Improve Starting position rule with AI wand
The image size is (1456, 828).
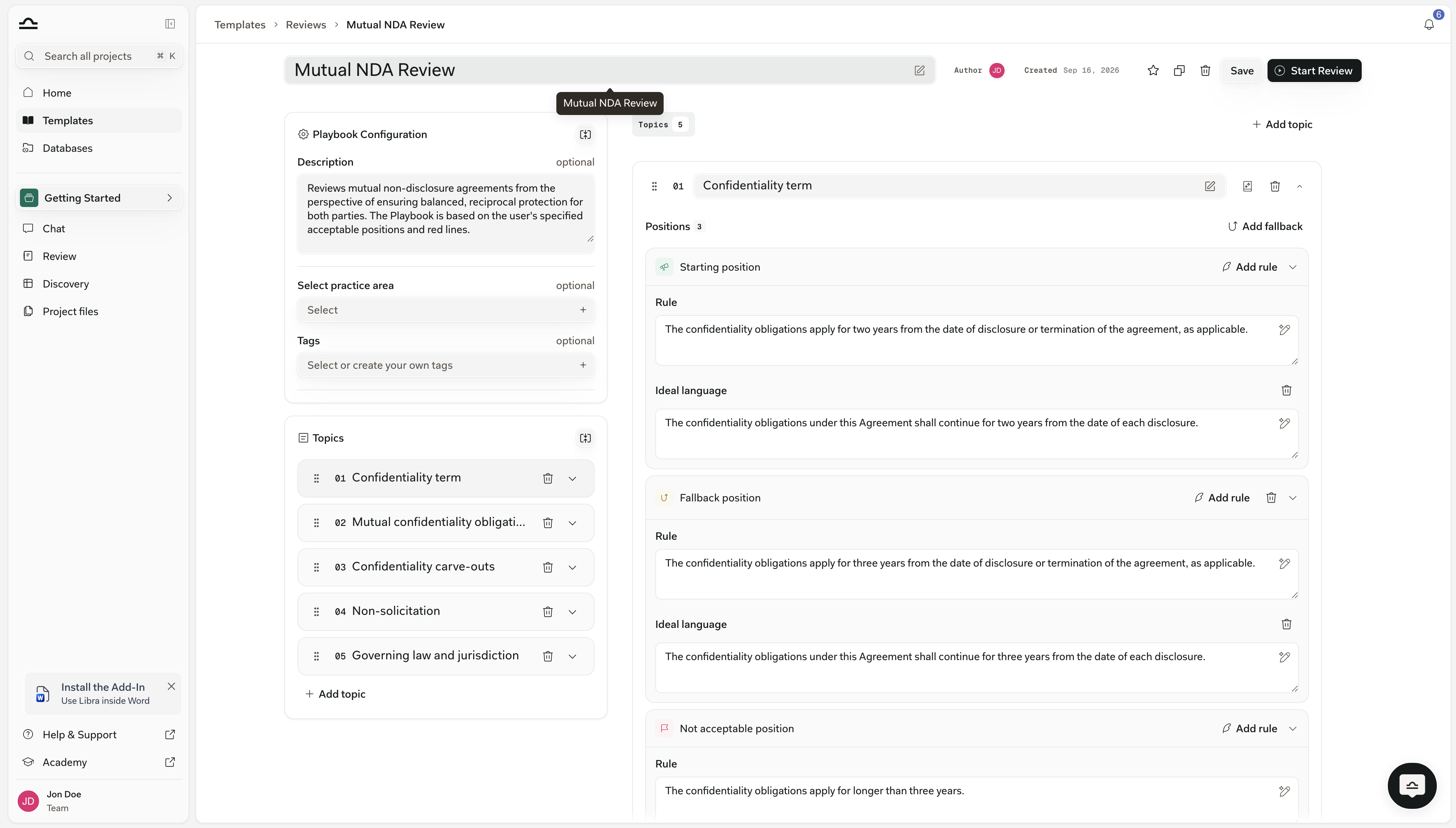(1284, 330)
